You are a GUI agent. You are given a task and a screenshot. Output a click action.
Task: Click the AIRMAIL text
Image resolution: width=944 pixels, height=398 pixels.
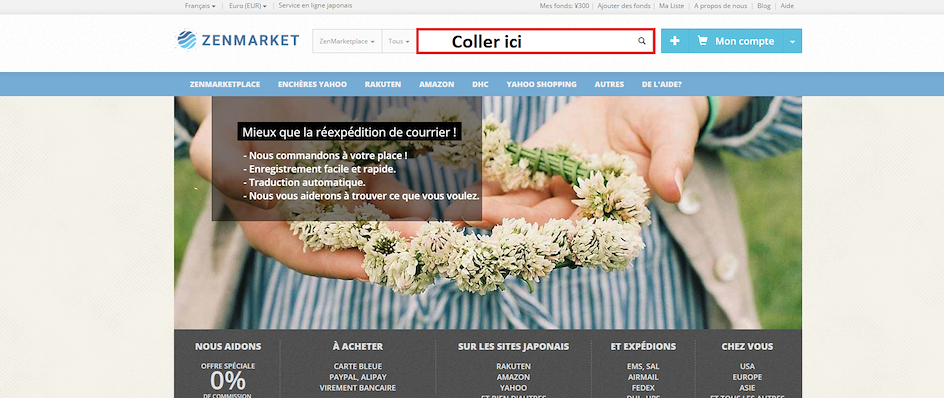[x=643, y=377]
